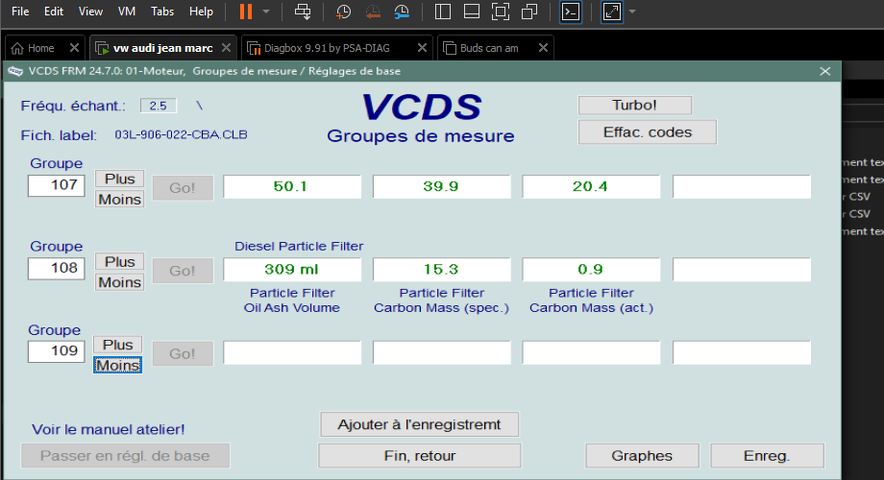Open the View menu
This screenshot has height=480, width=884.
tap(90, 11)
